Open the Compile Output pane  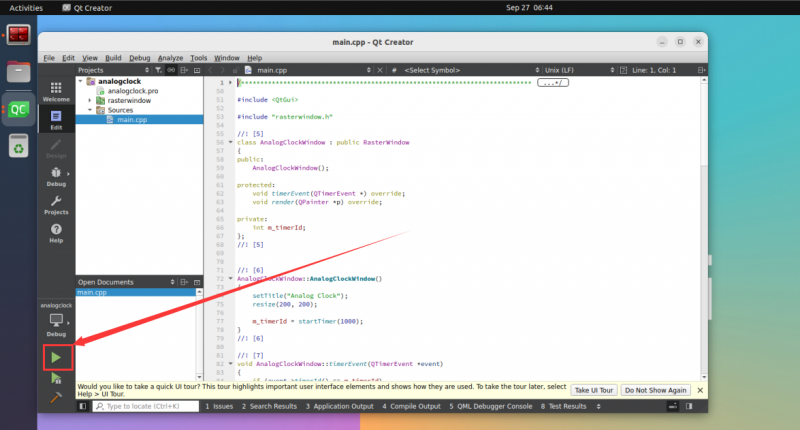411,406
